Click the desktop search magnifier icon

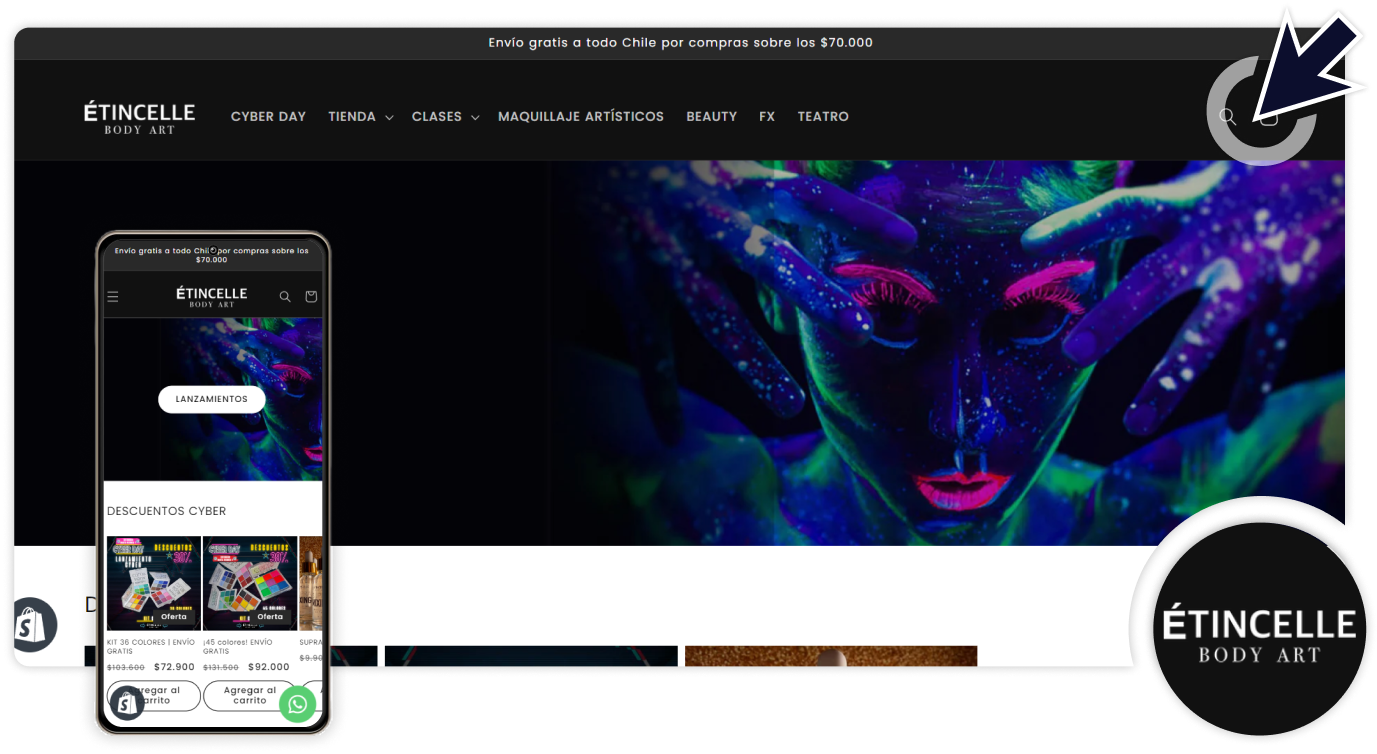(x=1227, y=117)
